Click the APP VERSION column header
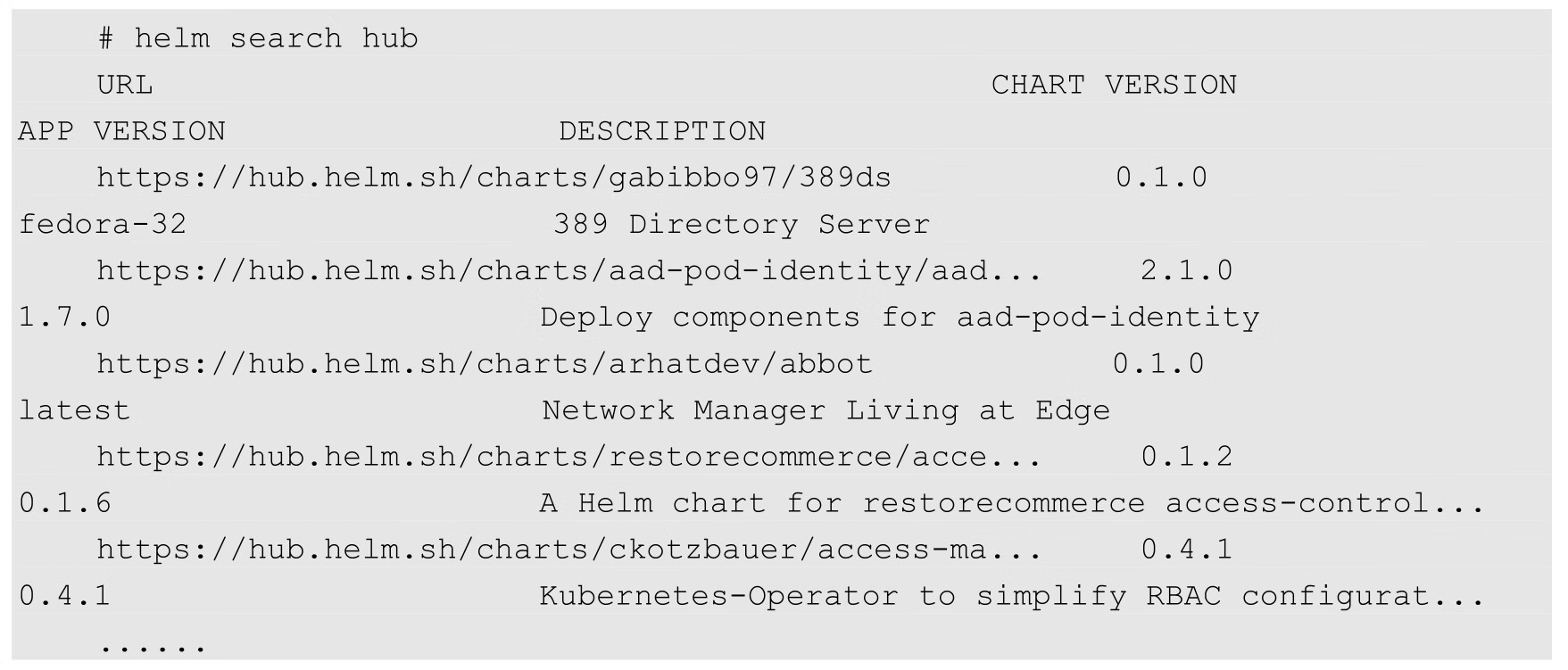The width and height of the screenshot is (1568, 670). tap(121, 131)
